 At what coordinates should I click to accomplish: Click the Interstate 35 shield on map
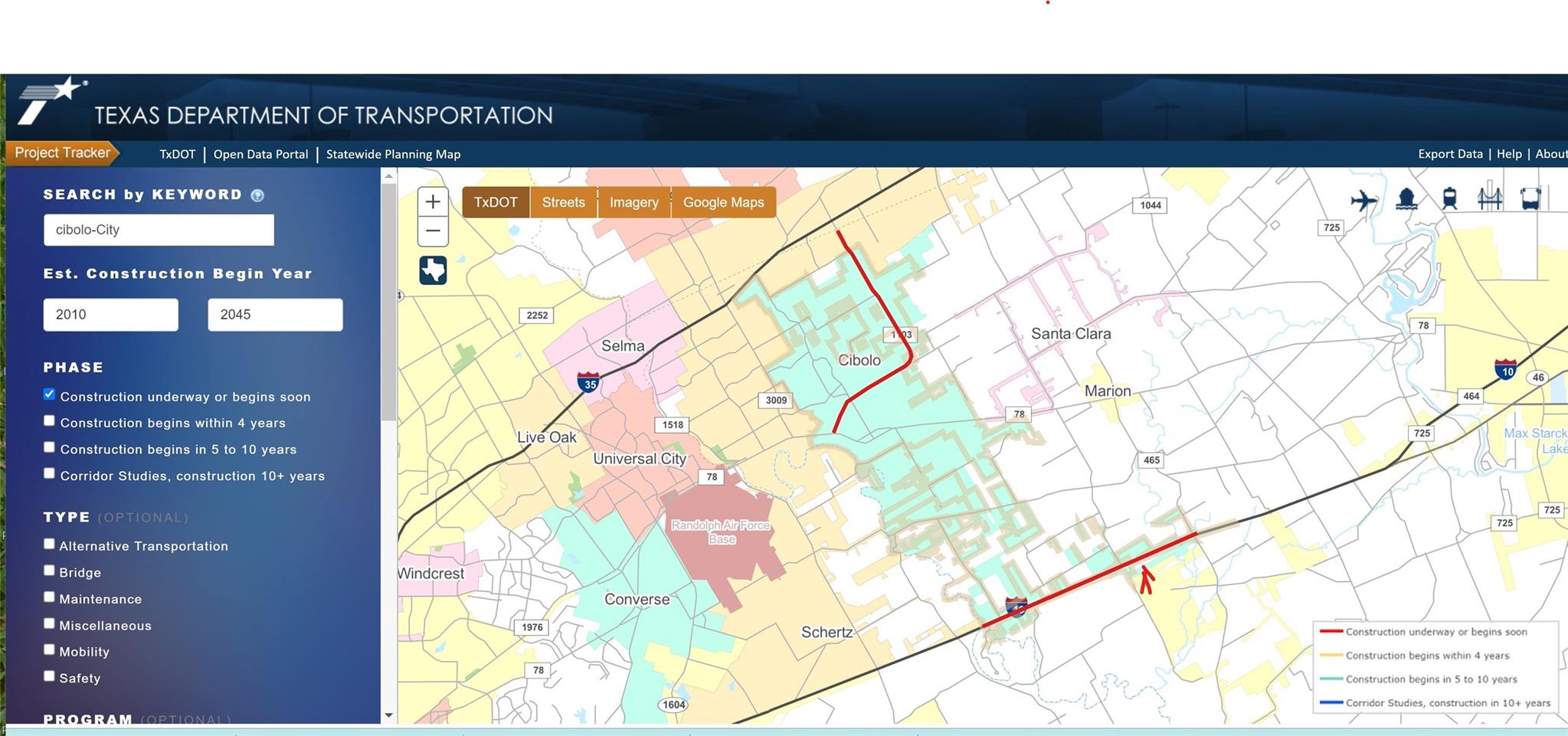[x=588, y=381]
